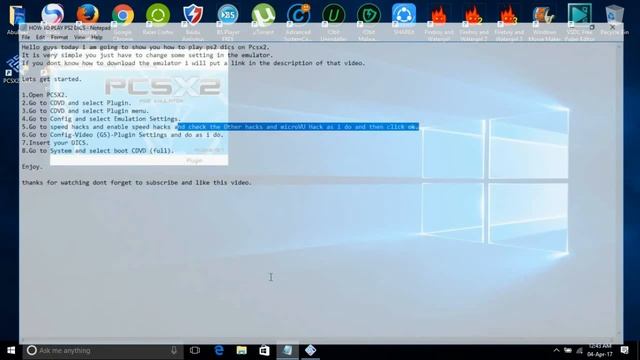
Task: Open the Recycle Bin desktop icon
Action: pos(614,16)
